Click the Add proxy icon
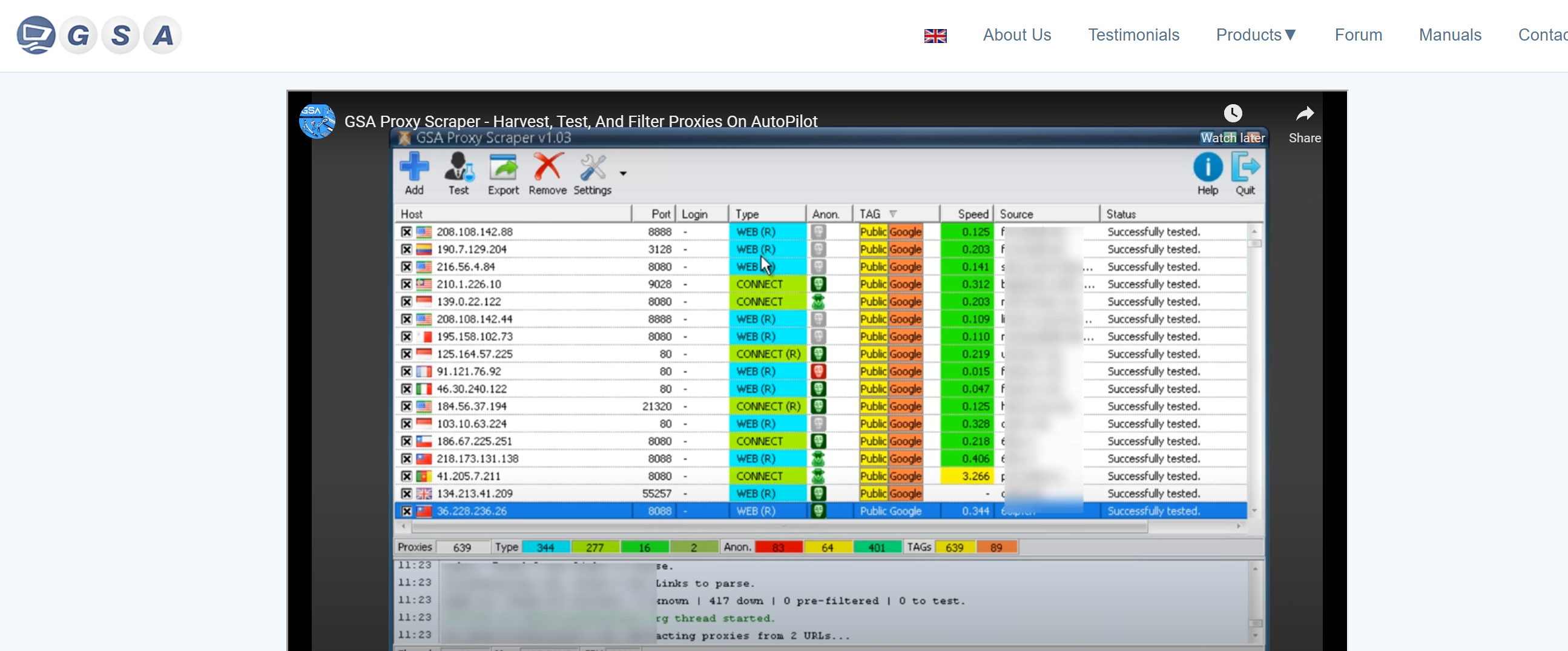Image resolution: width=1568 pixels, height=651 pixels. click(414, 167)
